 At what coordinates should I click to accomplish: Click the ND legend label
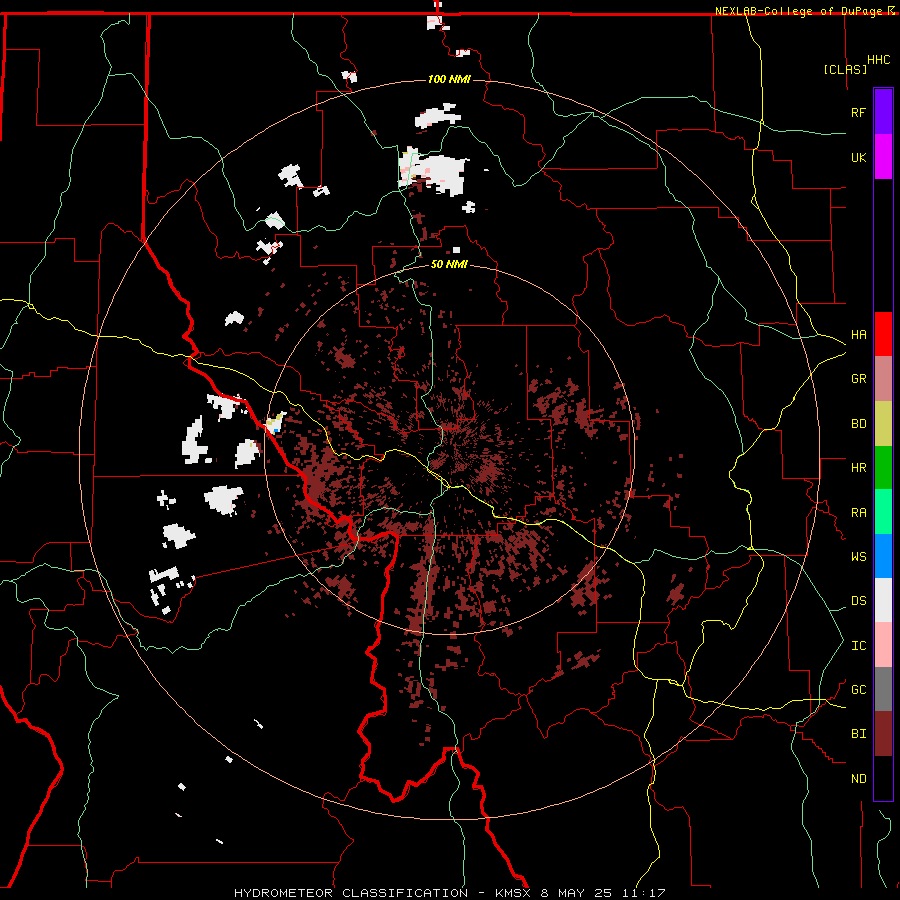pos(858,779)
